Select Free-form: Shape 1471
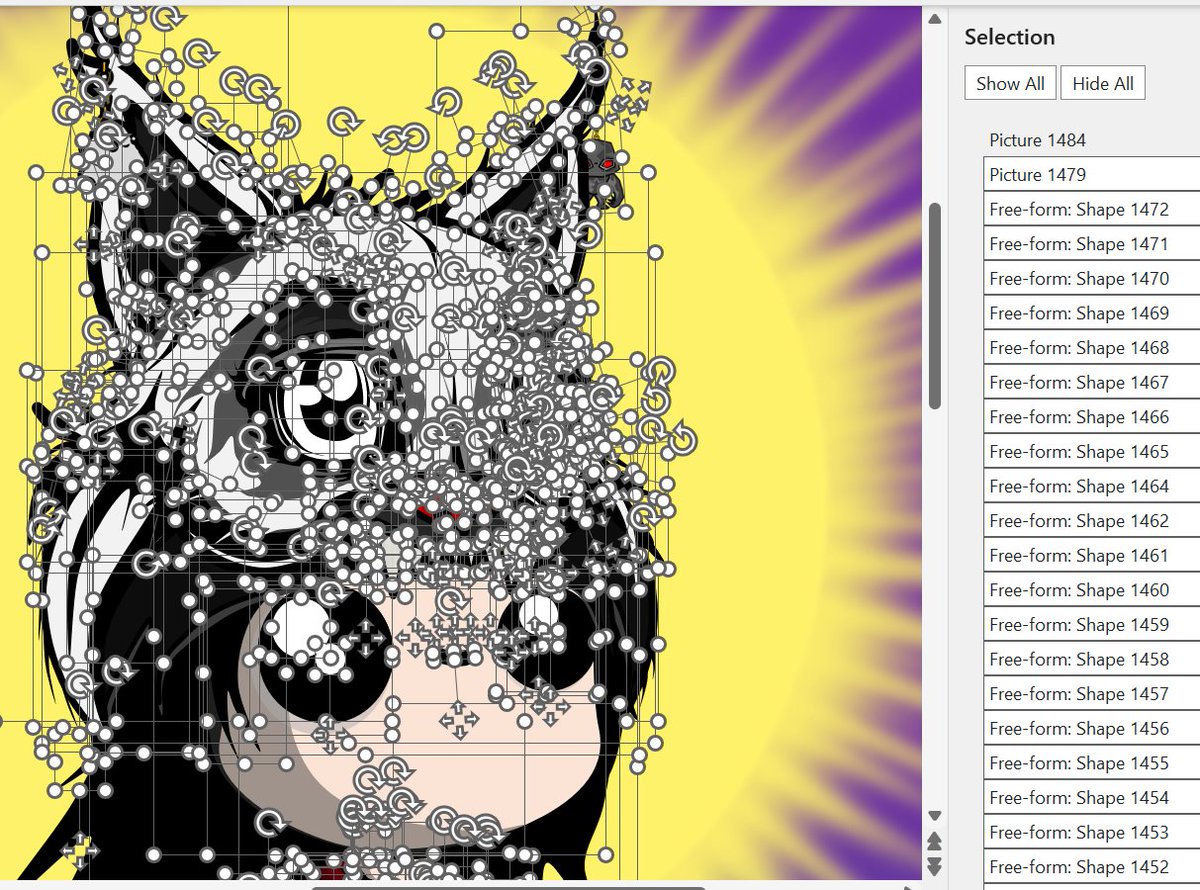Viewport: 1200px width, 890px height. [x=1092, y=244]
